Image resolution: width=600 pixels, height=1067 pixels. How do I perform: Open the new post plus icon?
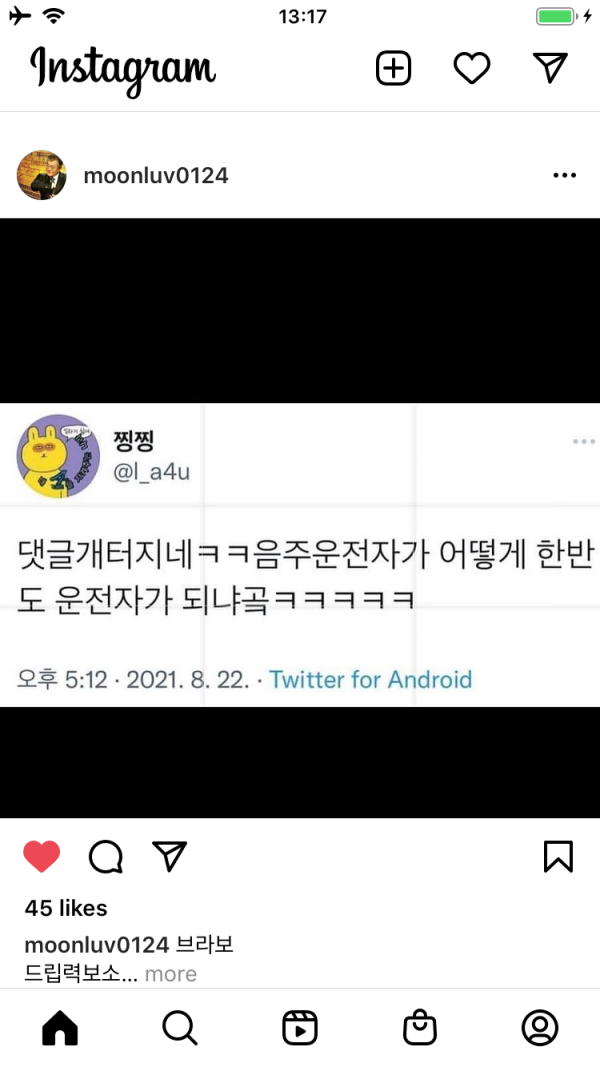tap(393, 68)
